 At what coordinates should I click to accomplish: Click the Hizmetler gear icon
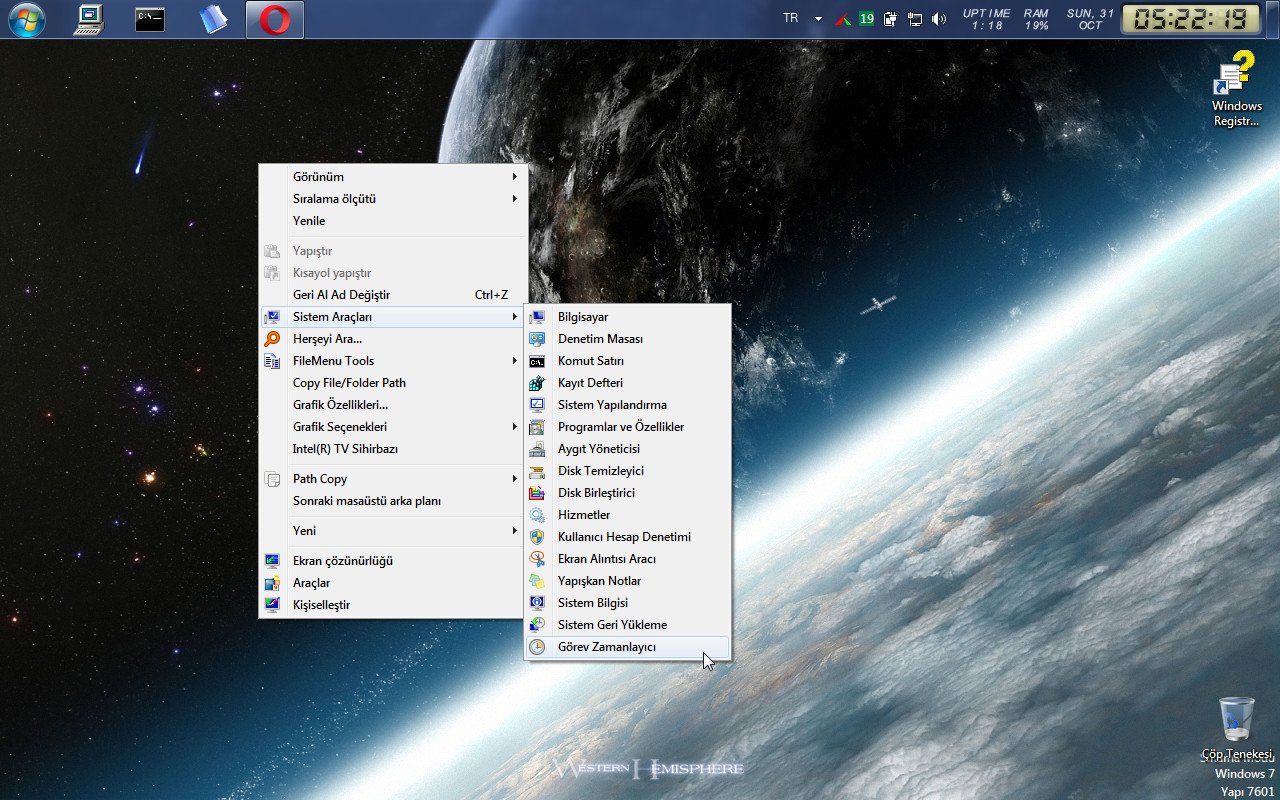pyautogui.click(x=537, y=515)
